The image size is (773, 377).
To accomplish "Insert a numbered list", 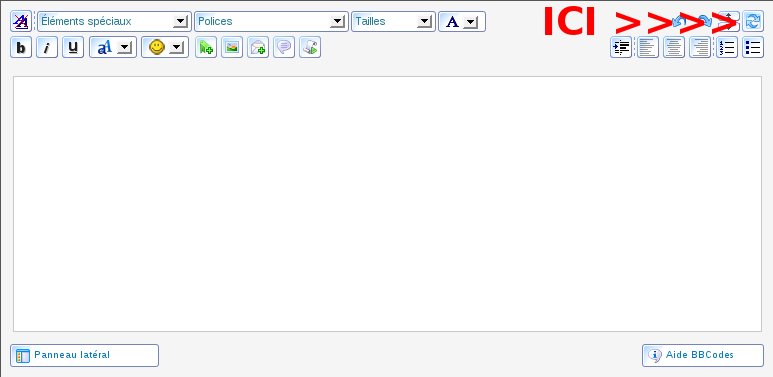I will click(x=727, y=47).
